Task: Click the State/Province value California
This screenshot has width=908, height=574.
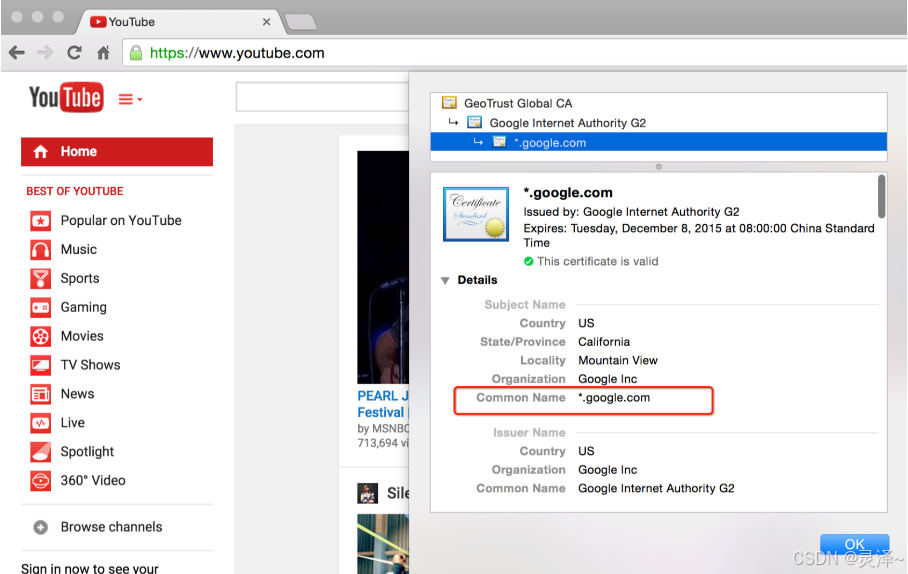Action: (x=604, y=342)
